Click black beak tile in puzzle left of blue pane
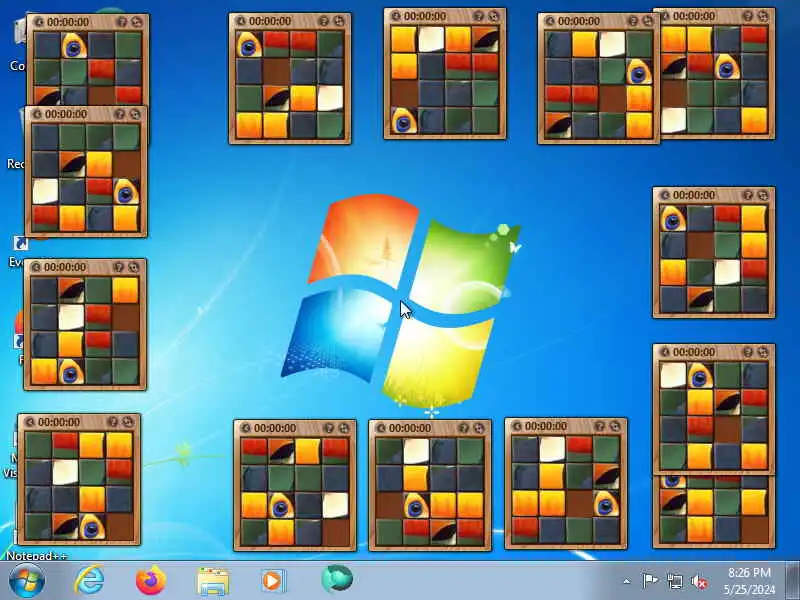The image size is (800, 600). (x=71, y=291)
